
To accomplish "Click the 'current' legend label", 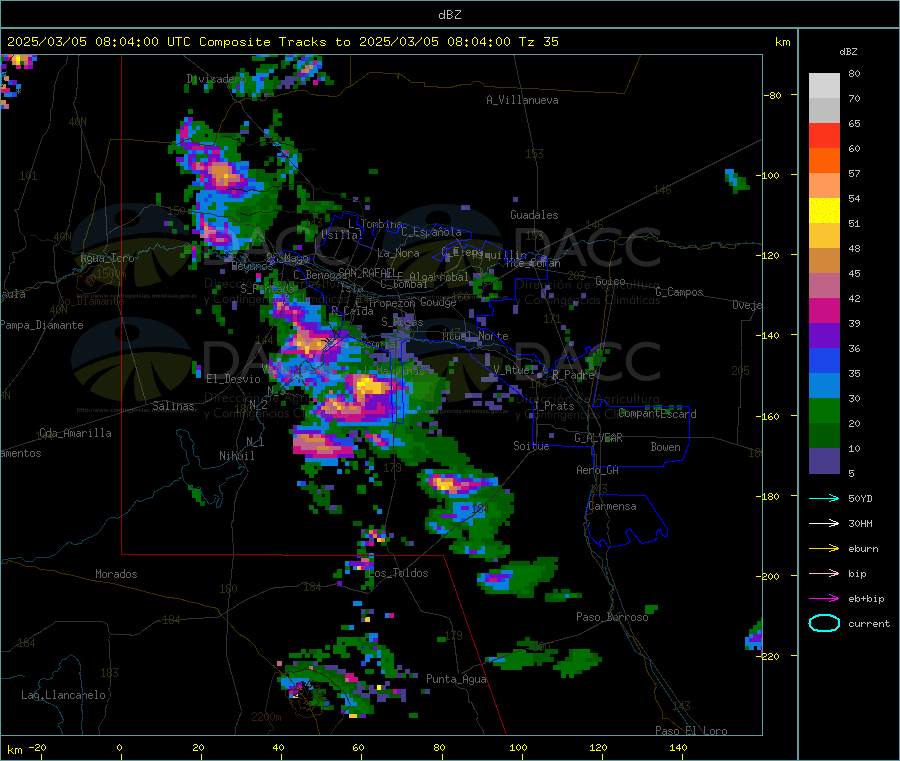I will pyautogui.click(x=869, y=624).
